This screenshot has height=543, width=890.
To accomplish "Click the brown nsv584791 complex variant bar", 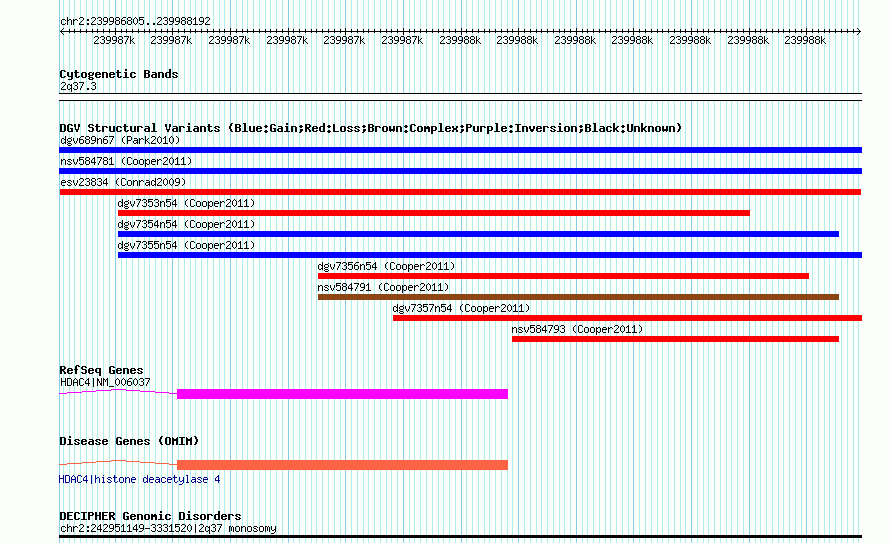I will coord(578,297).
